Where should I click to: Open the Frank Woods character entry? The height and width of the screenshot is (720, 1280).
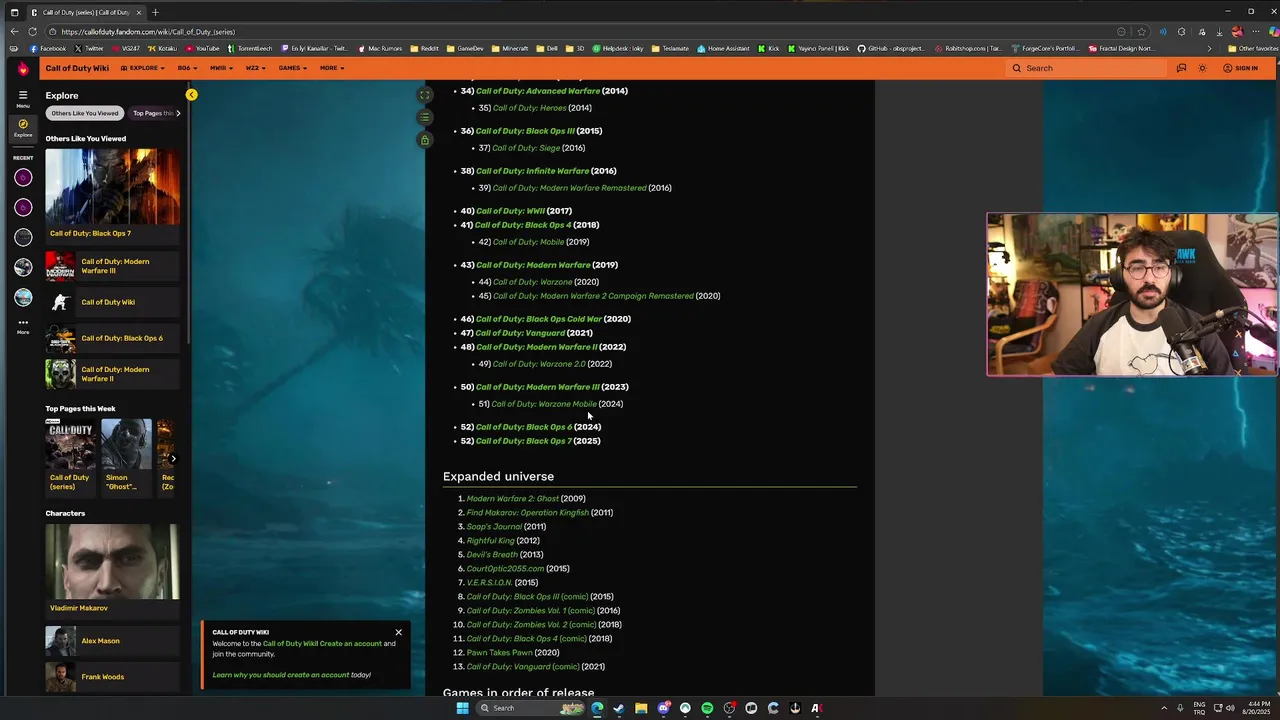click(112, 677)
